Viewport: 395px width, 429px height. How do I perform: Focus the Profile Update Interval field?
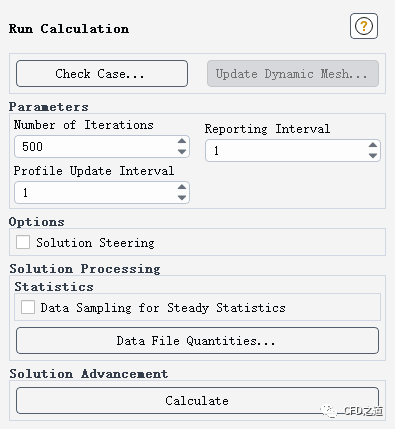click(95, 193)
